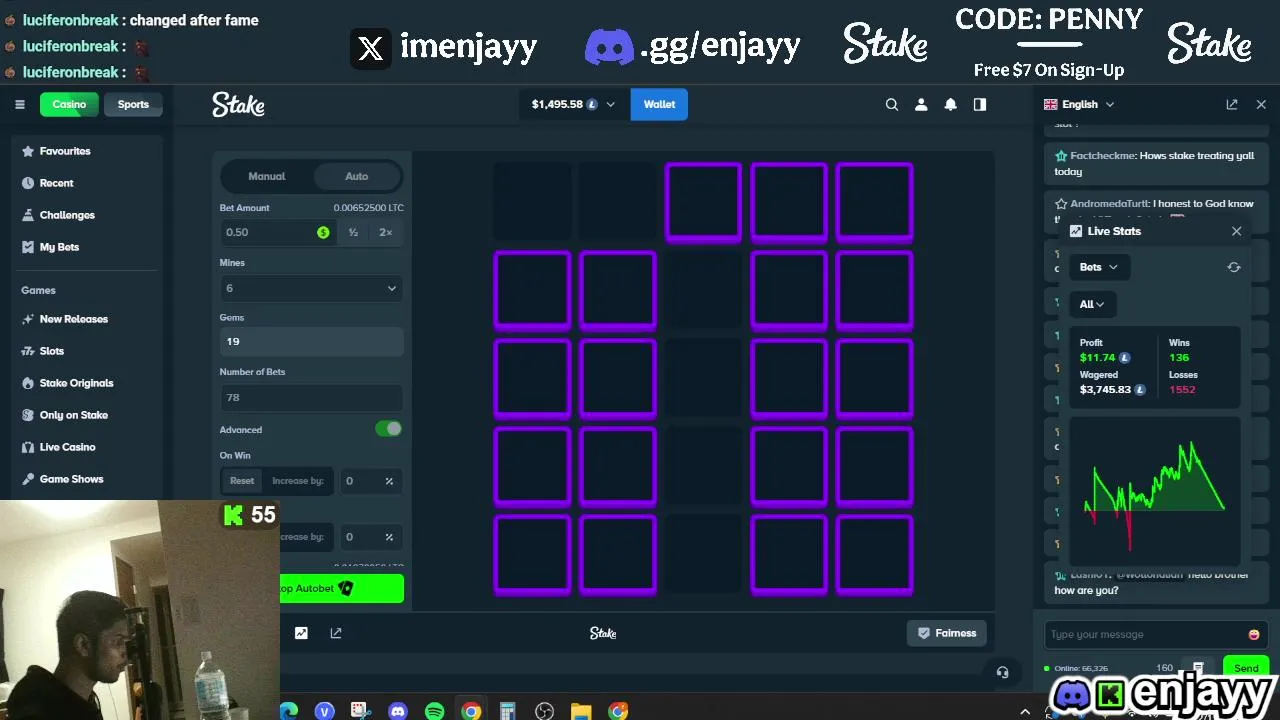Open New Releases in sidebar

[x=73, y=319]
